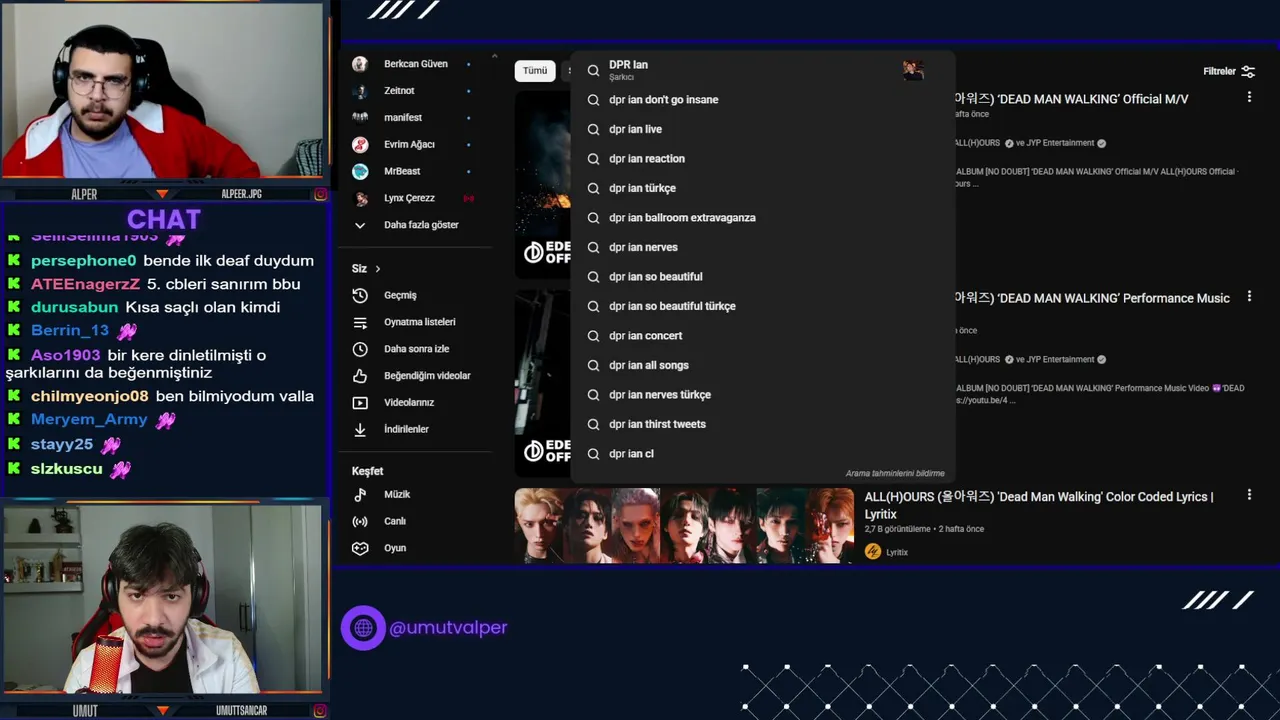
Task: Click İndirilenler download icon
Action: (360, 429)
